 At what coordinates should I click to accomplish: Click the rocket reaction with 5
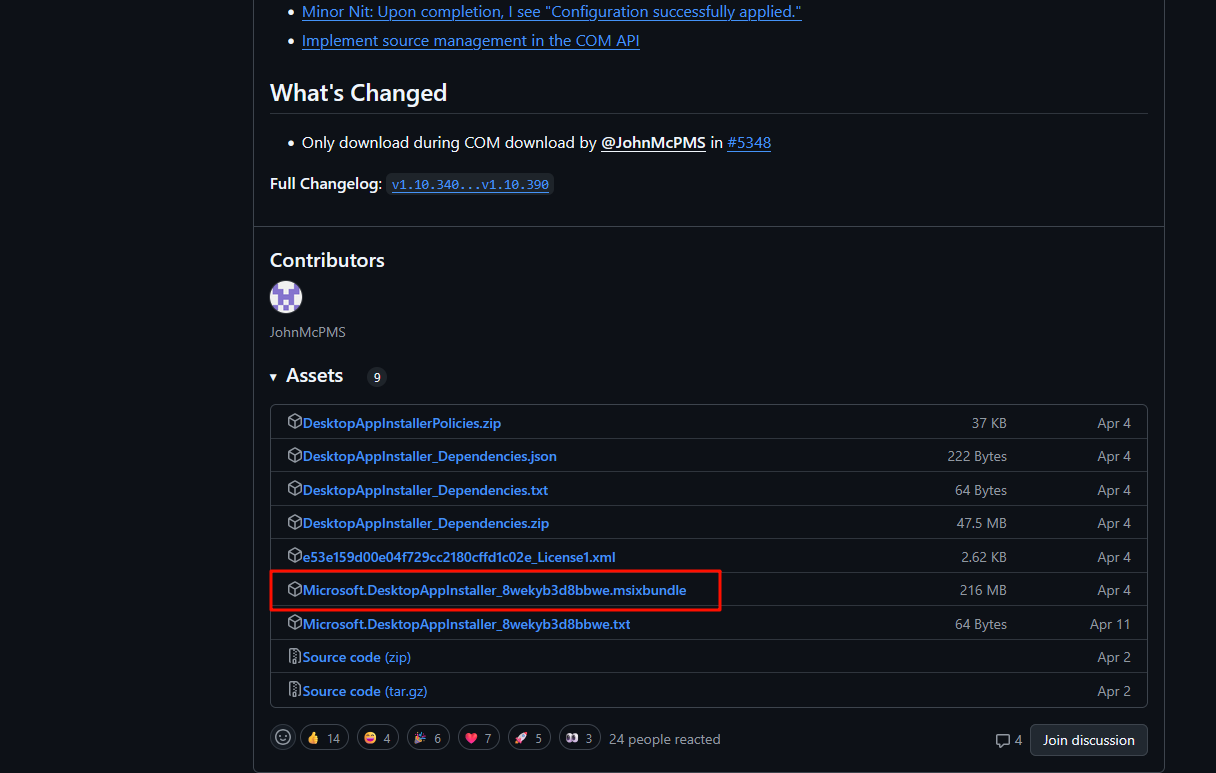530,739
